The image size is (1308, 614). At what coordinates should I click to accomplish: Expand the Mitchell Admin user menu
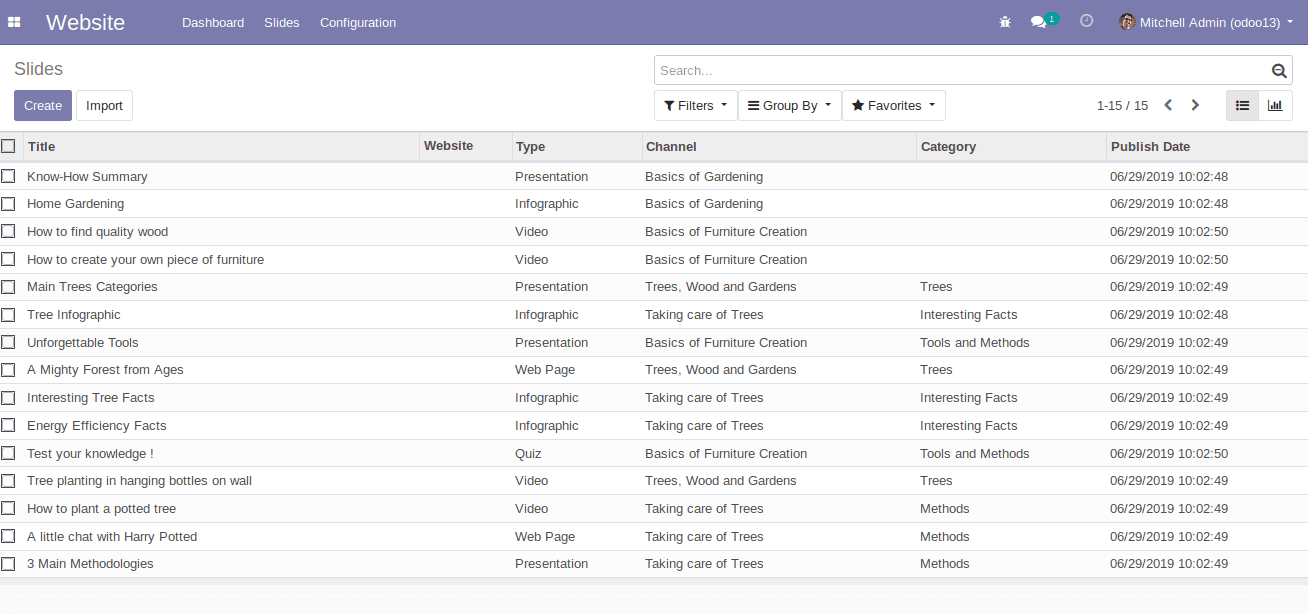point(1207,22)
